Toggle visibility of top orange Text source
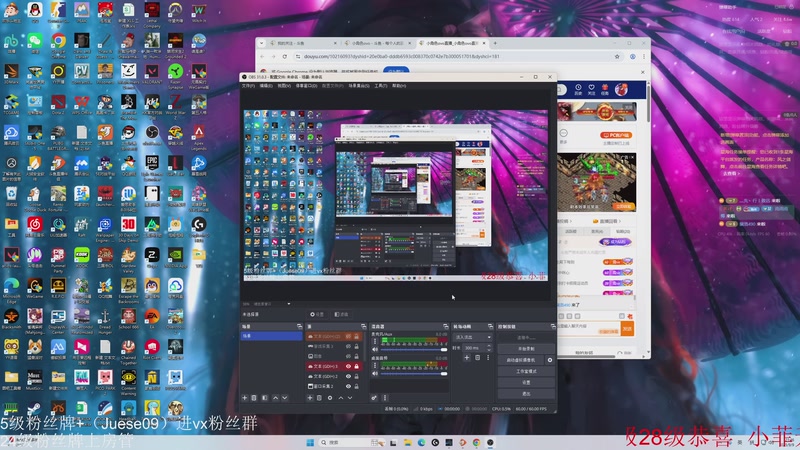The height and width of the screenshot is (450, 800). click(x=348, y=336)
